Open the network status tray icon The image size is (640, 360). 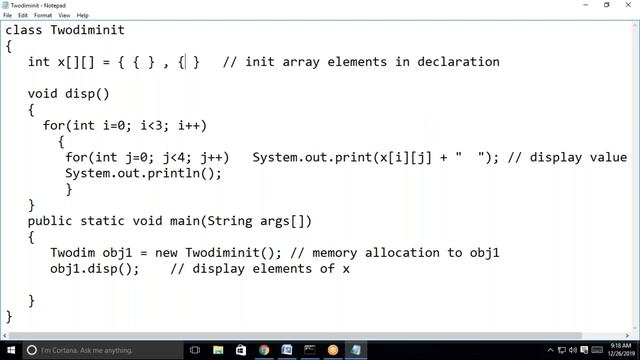click(562, 350)
